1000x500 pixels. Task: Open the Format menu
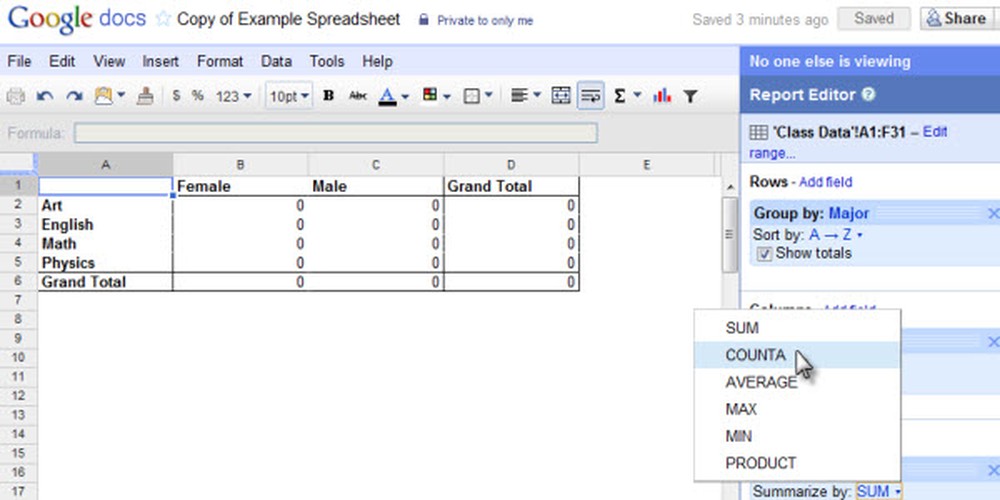pyautogui.click(x=220, y=62)
